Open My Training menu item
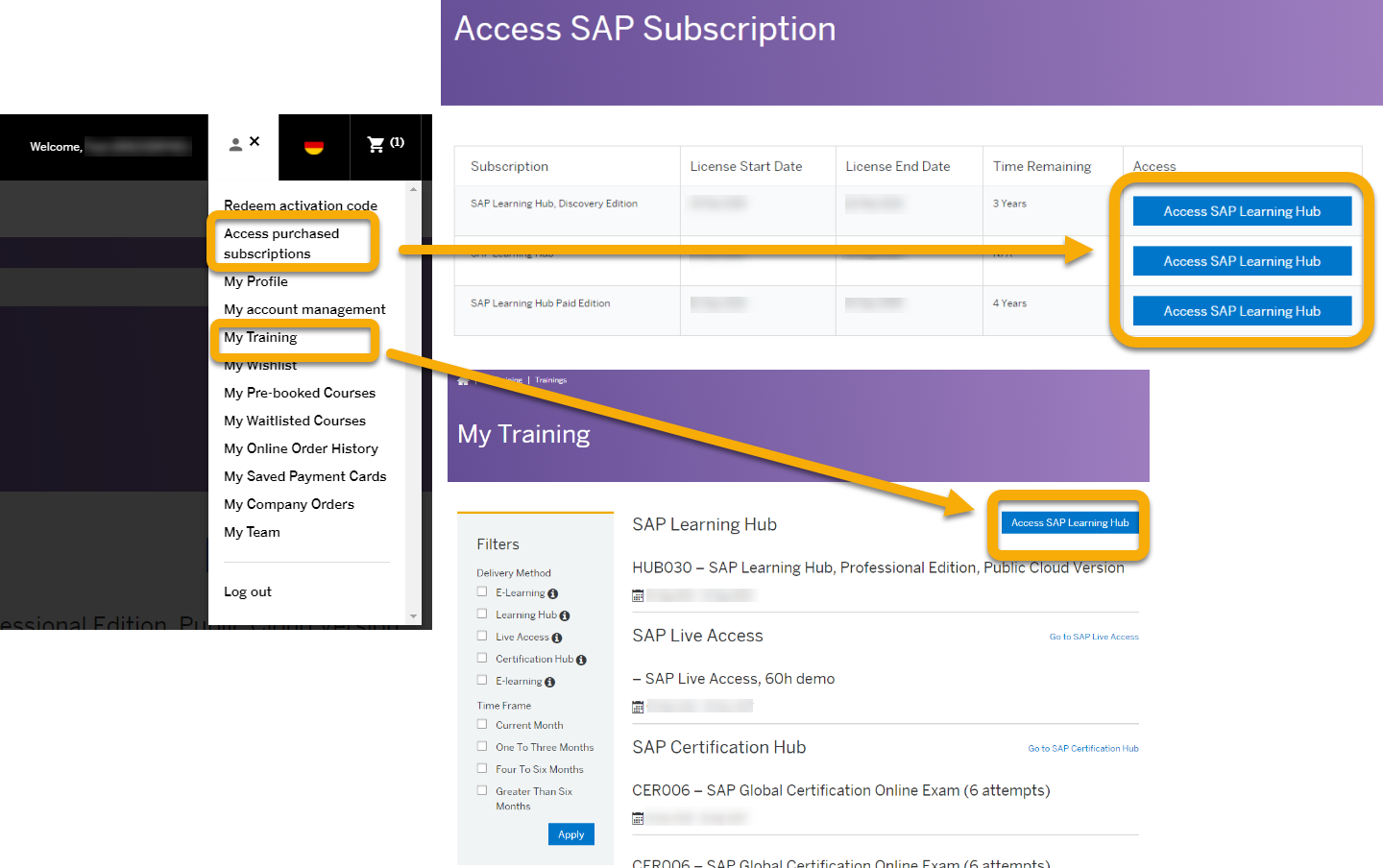This screenshot has height=868, width=1383. point(260,337)
